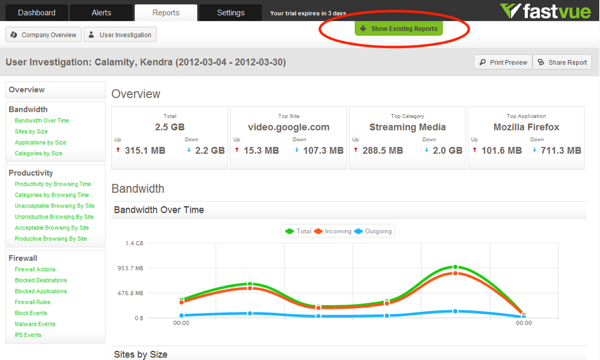Switch to the Alerts tab

pyautogui.click(x=101, y=13)
